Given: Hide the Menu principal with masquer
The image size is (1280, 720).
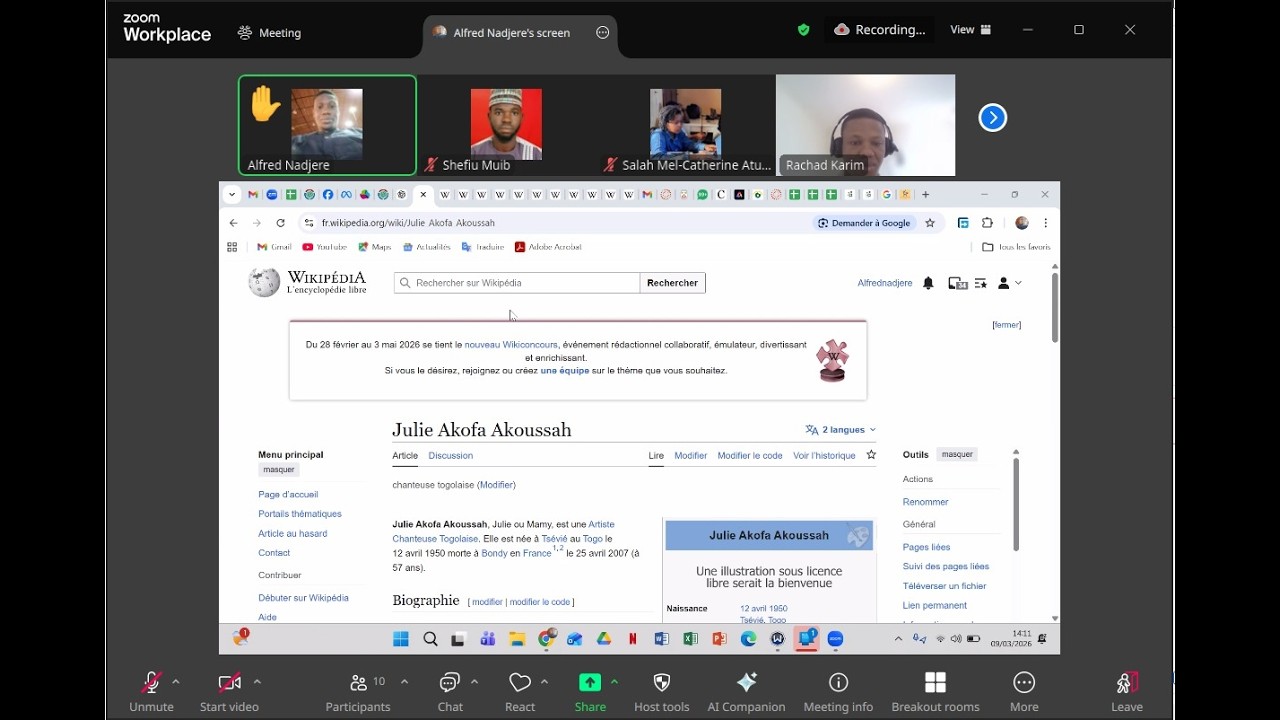Looking at the screenshot, I should [x=279, y=470].
